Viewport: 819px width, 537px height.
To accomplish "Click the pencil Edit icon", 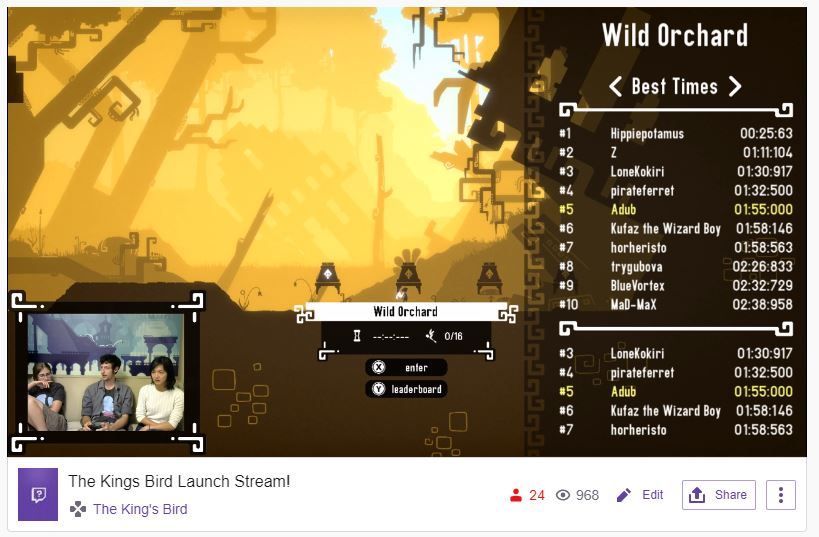I will click(624, 495).
